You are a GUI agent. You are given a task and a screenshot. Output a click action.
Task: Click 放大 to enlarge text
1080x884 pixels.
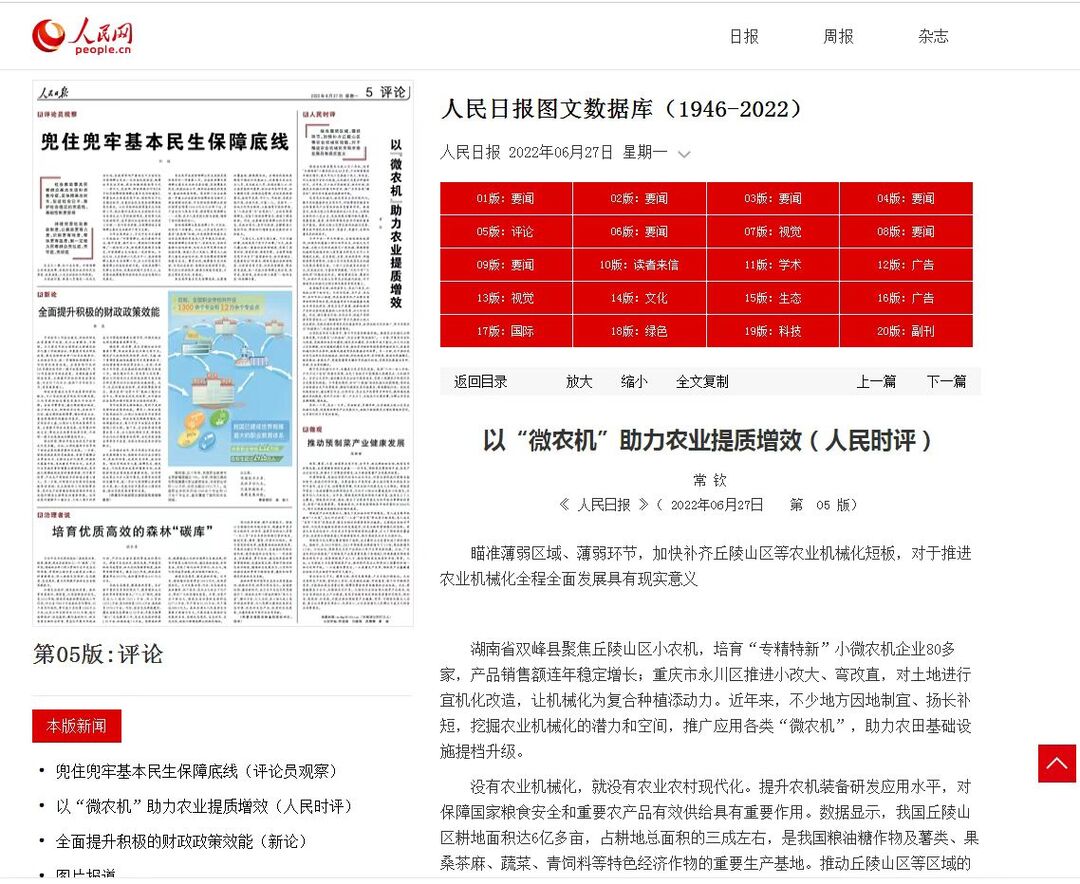(x=579, y=381)
